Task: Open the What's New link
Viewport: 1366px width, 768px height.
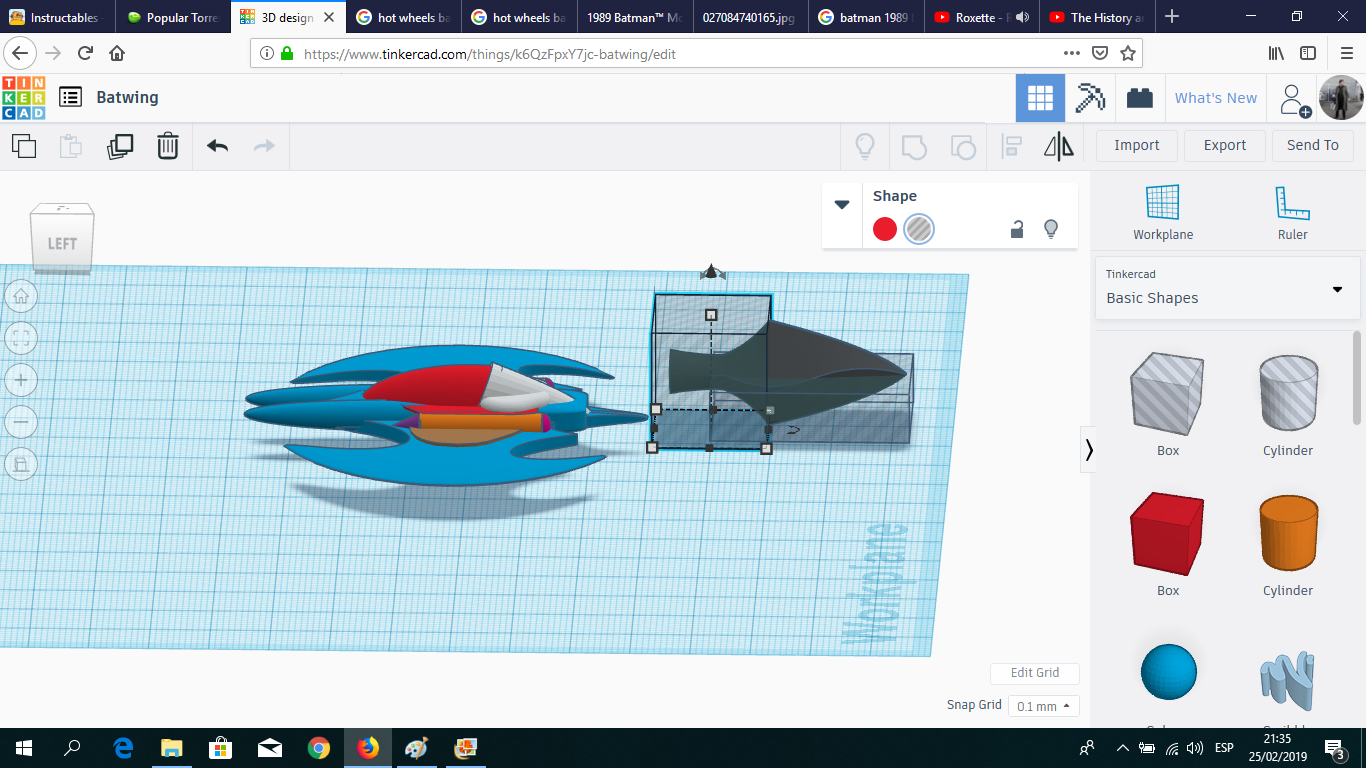Action: 1216,98
